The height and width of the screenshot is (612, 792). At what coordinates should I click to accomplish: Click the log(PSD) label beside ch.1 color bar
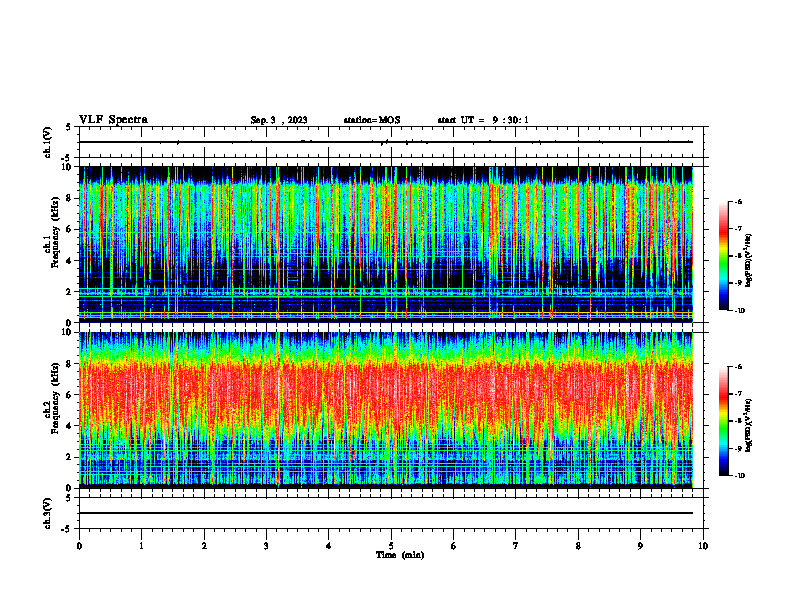pos(748,260)
